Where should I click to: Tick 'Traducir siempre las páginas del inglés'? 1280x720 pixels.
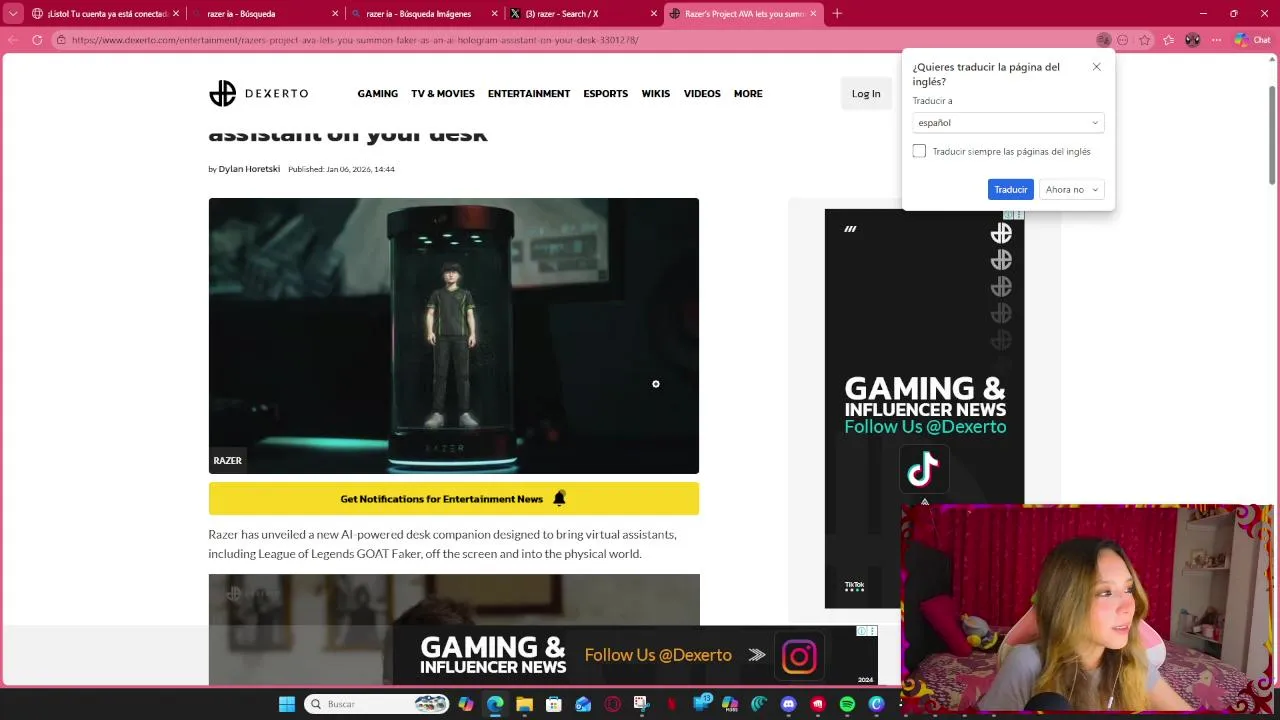(x=919, y=151)
